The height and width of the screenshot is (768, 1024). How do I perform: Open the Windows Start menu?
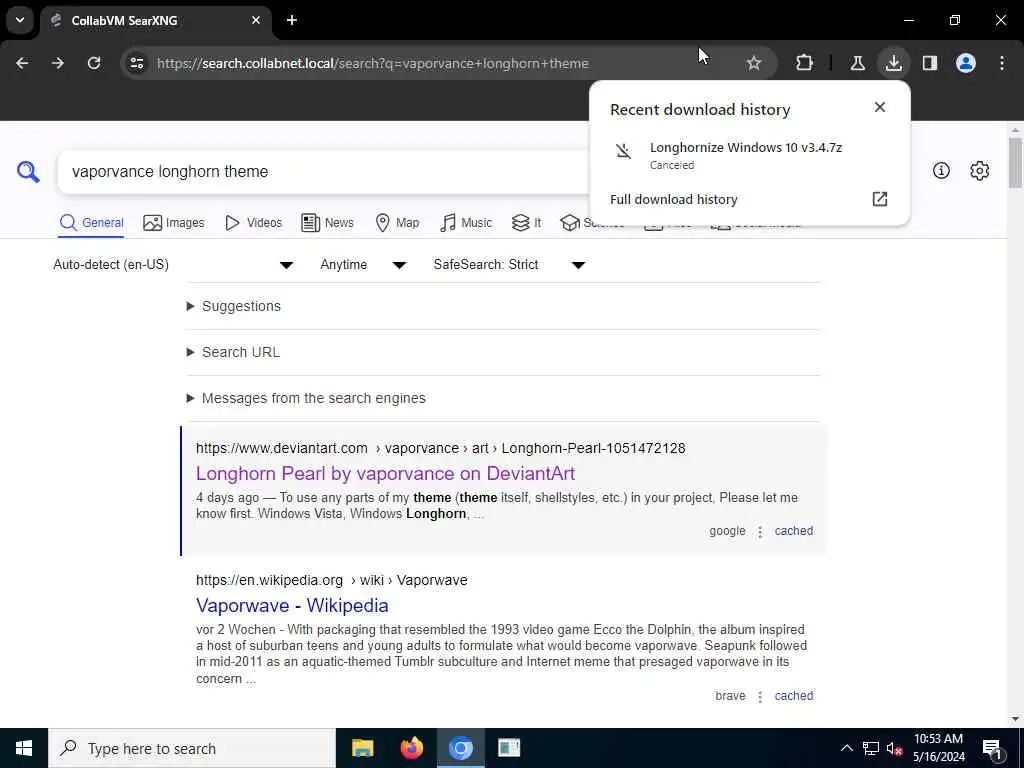click(x=24, y=748)
